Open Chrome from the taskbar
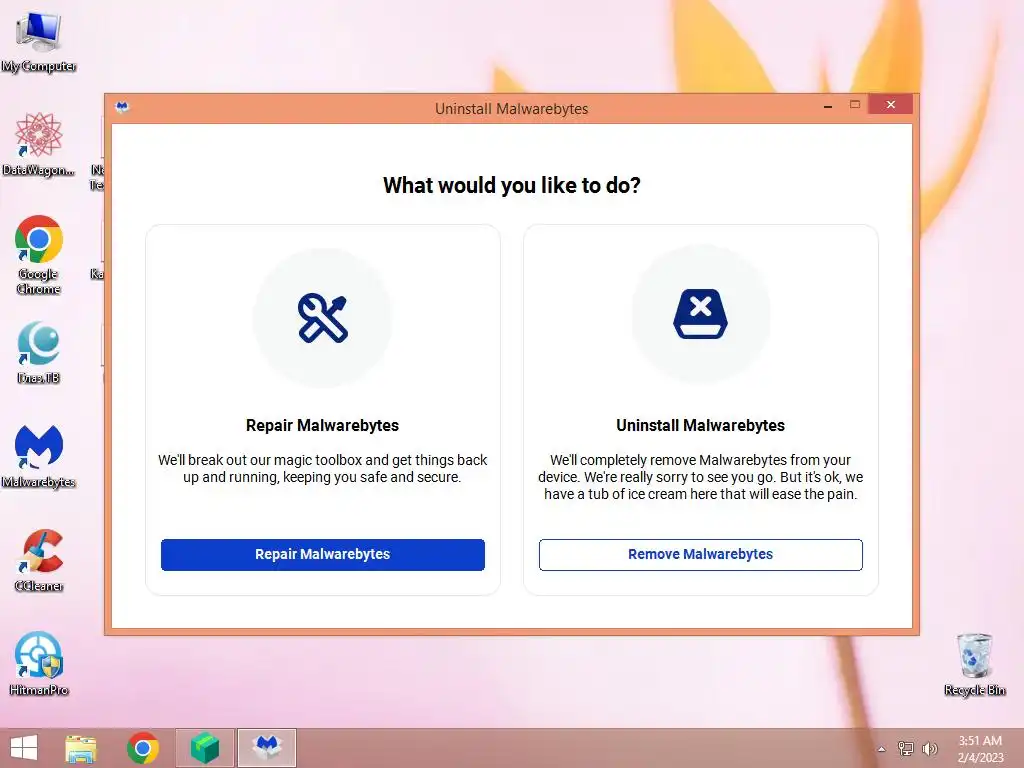The image size is (1024, 768). 143,748
